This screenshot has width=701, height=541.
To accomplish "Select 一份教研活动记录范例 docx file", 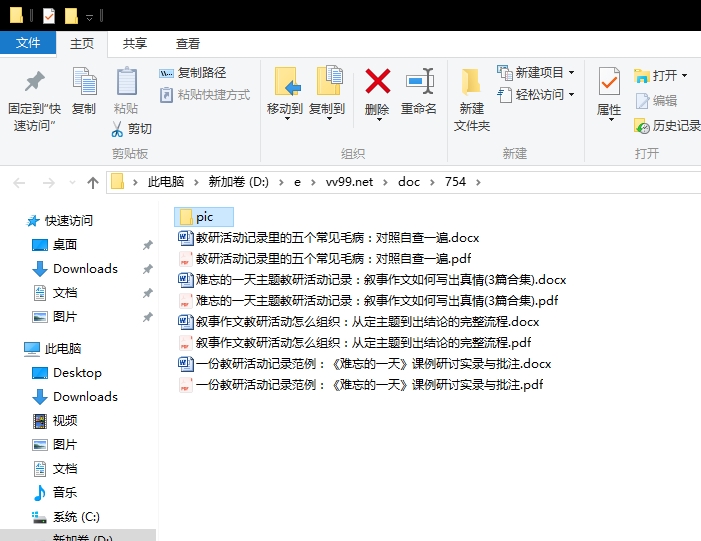I will tap(364, 363).
